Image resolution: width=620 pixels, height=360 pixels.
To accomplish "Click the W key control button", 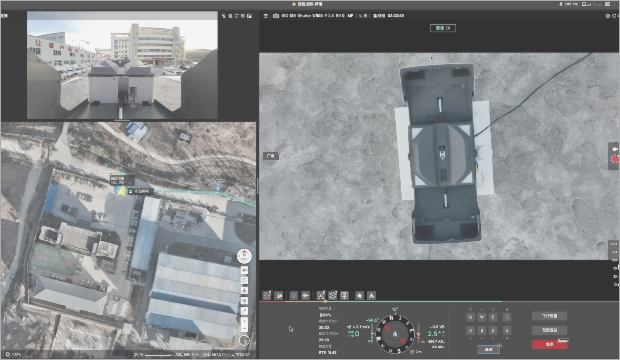I will click(x=482, y=317).
